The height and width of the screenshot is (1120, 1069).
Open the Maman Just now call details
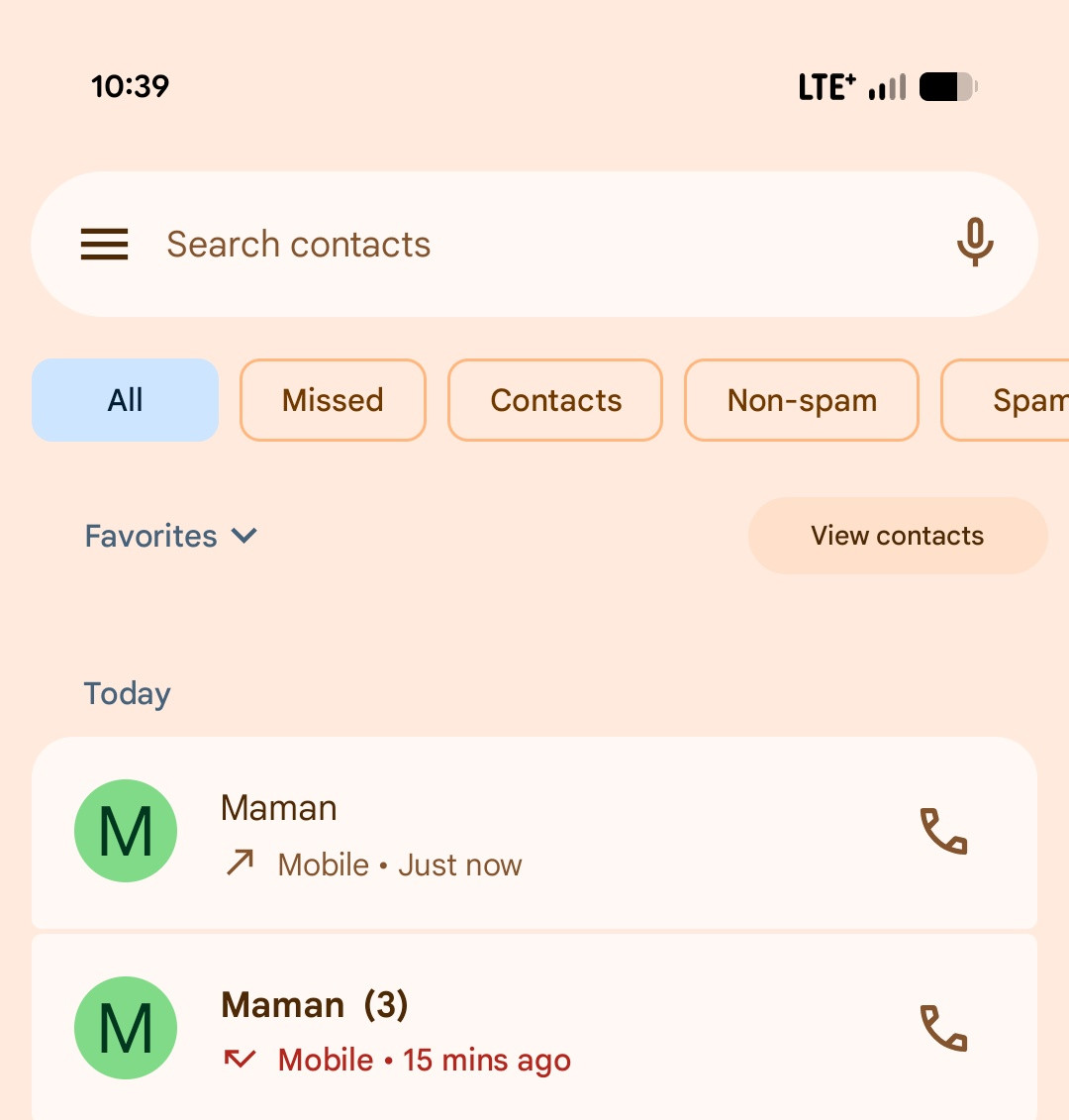click(x=534, y=832)
